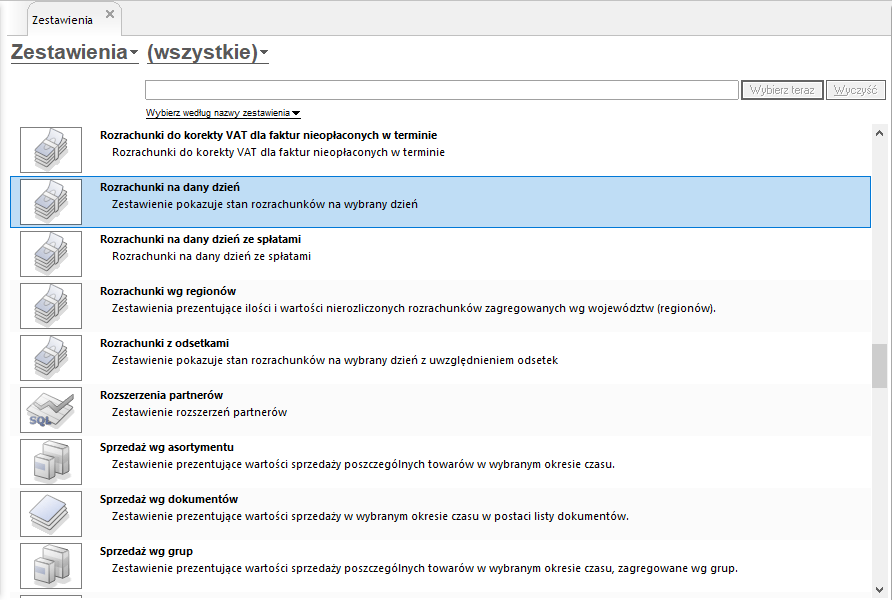
Task: Open the SQL icon for Rozszerzenia partnerów
Action: click(x=51, y=410)
